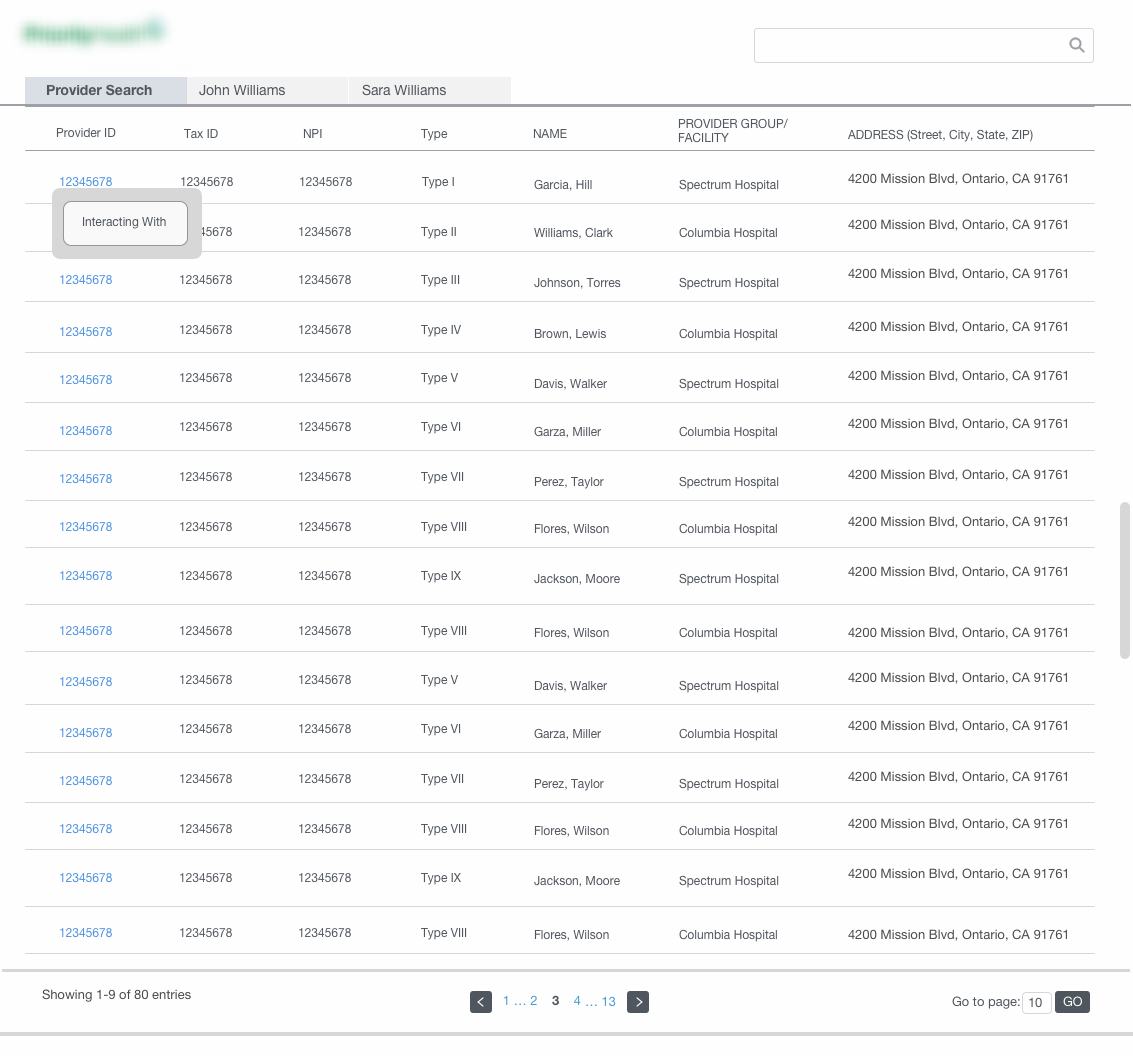Open Provider ID link for Brown, Lewis

click(86, 332)
